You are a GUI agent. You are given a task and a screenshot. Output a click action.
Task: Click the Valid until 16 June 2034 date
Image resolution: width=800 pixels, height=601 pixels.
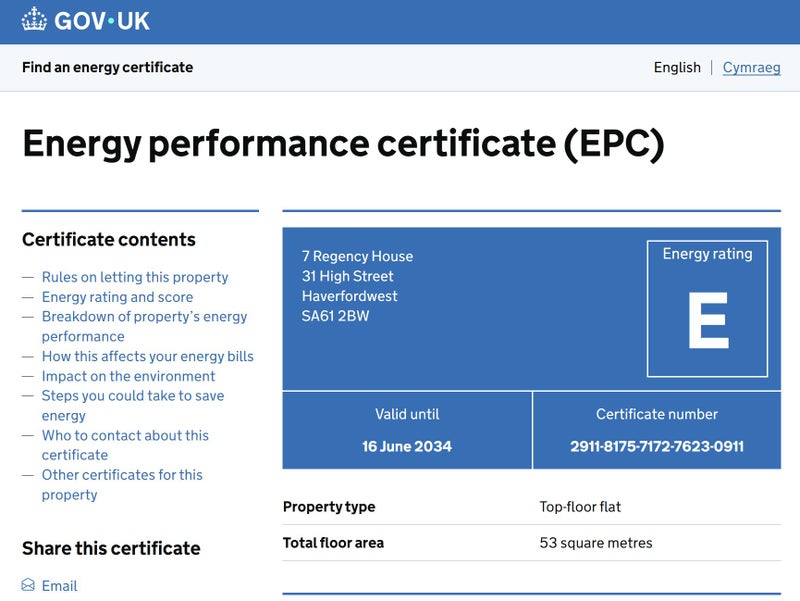tap(407, 446)
